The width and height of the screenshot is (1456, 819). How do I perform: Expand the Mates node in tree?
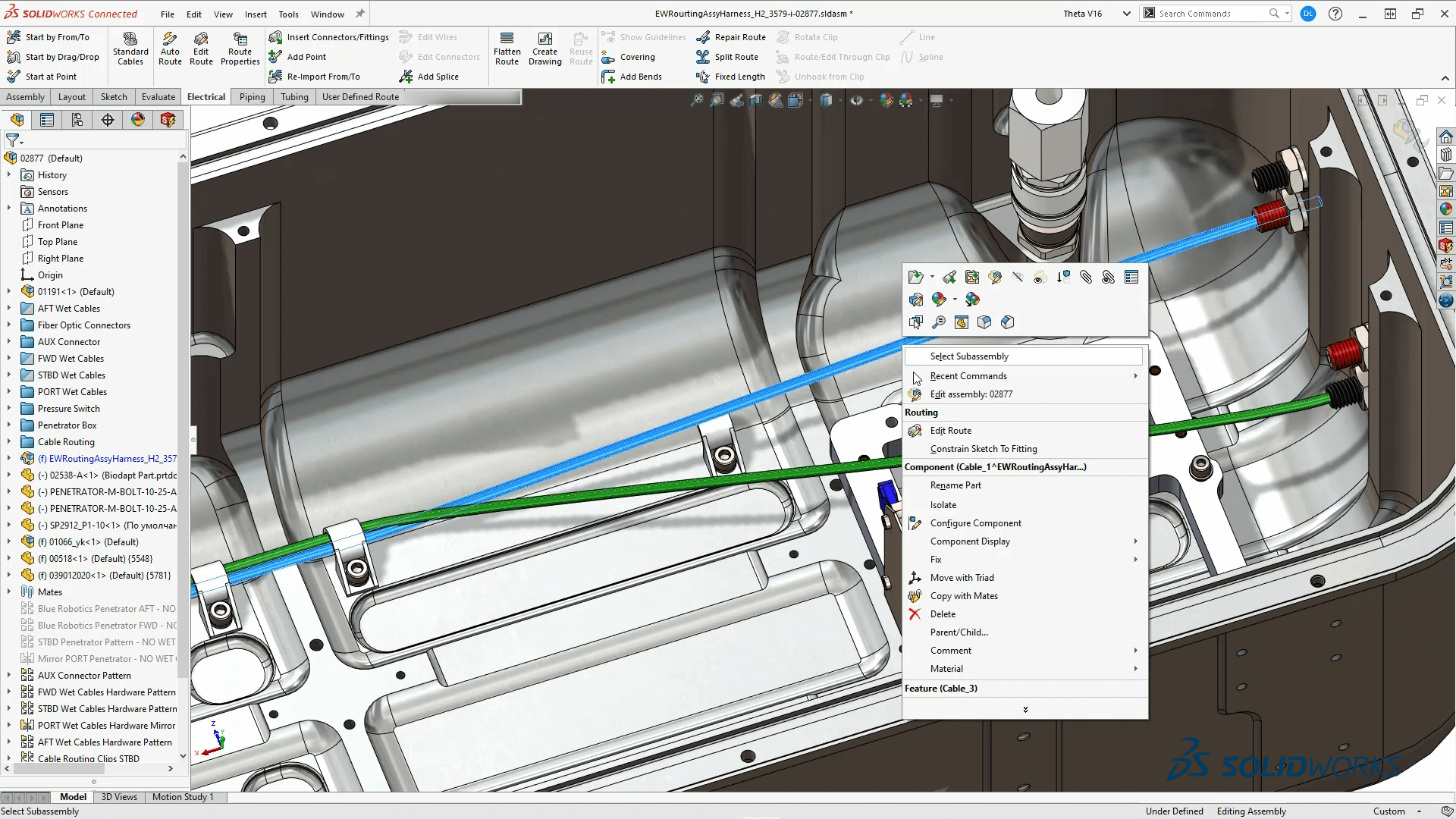point(9,592)
